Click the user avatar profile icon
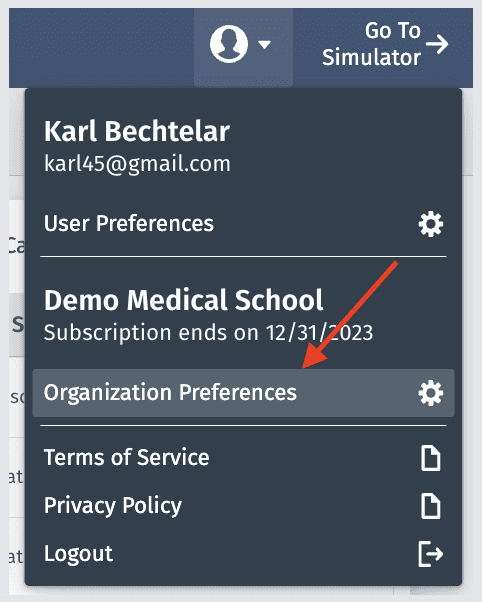Viewport: 482px width, 602px height. pyautogui.click(x=229, y=44)
